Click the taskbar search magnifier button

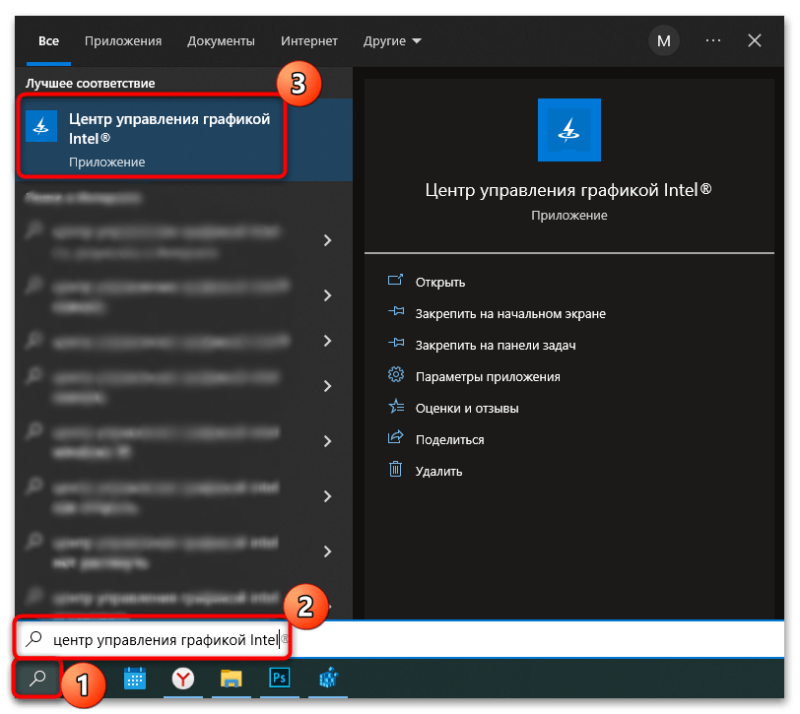click(x=37, y=678)
